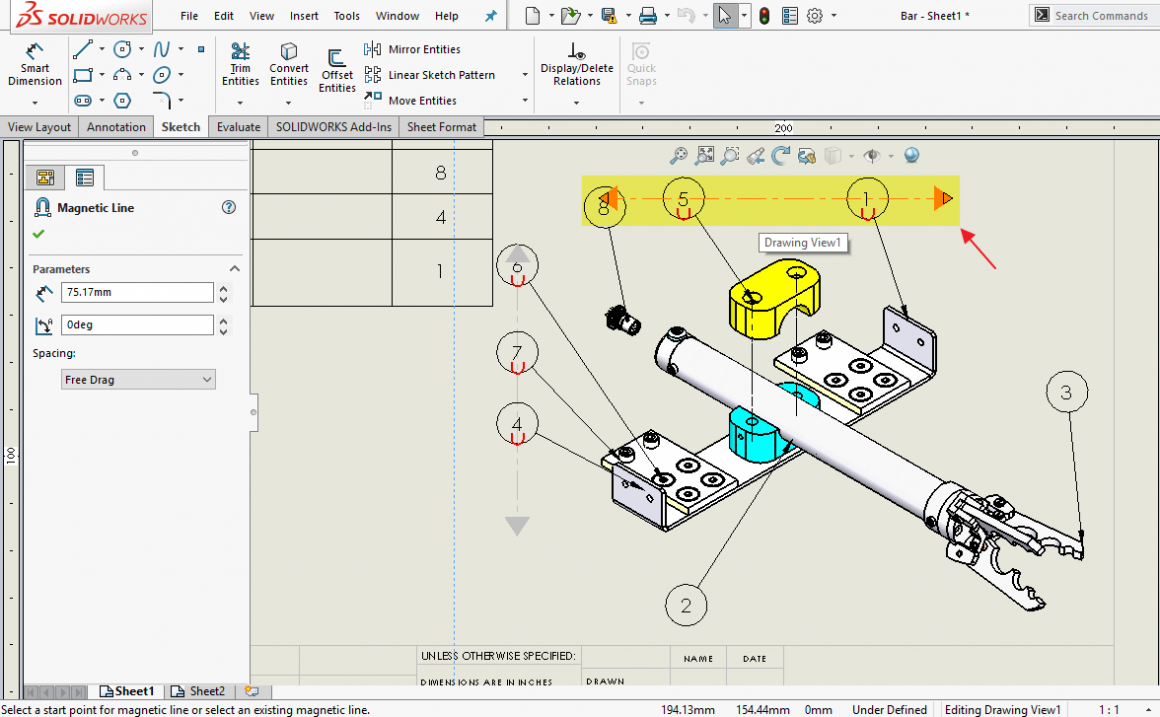Screen dimensions: 1160x717
Task: Collapse the Parameters section
Action: [x=235, y=269]
